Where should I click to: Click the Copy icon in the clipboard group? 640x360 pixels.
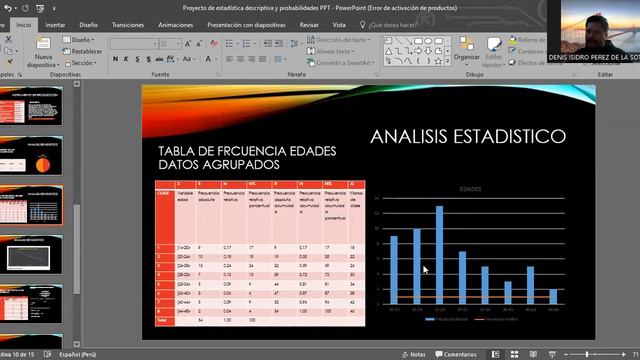point(8,51)
